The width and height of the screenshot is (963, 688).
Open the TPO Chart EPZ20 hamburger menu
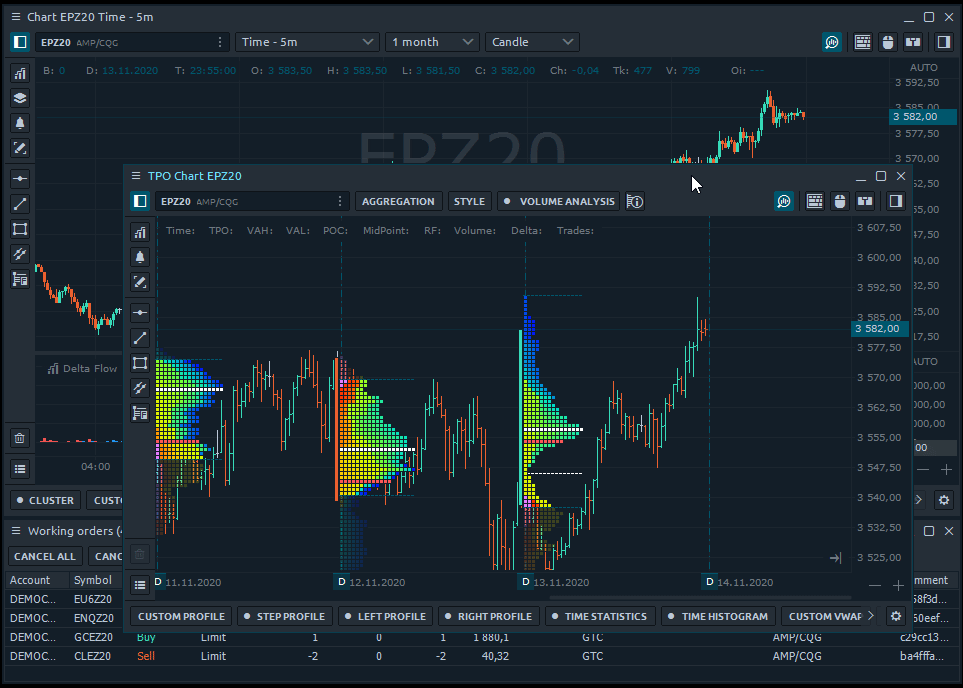click(x=136, y=176)
